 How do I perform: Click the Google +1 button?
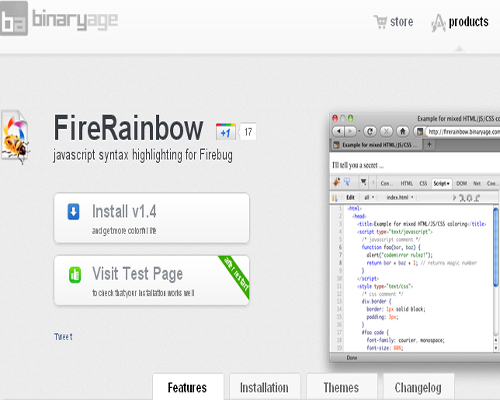click(x=226, y=132)
